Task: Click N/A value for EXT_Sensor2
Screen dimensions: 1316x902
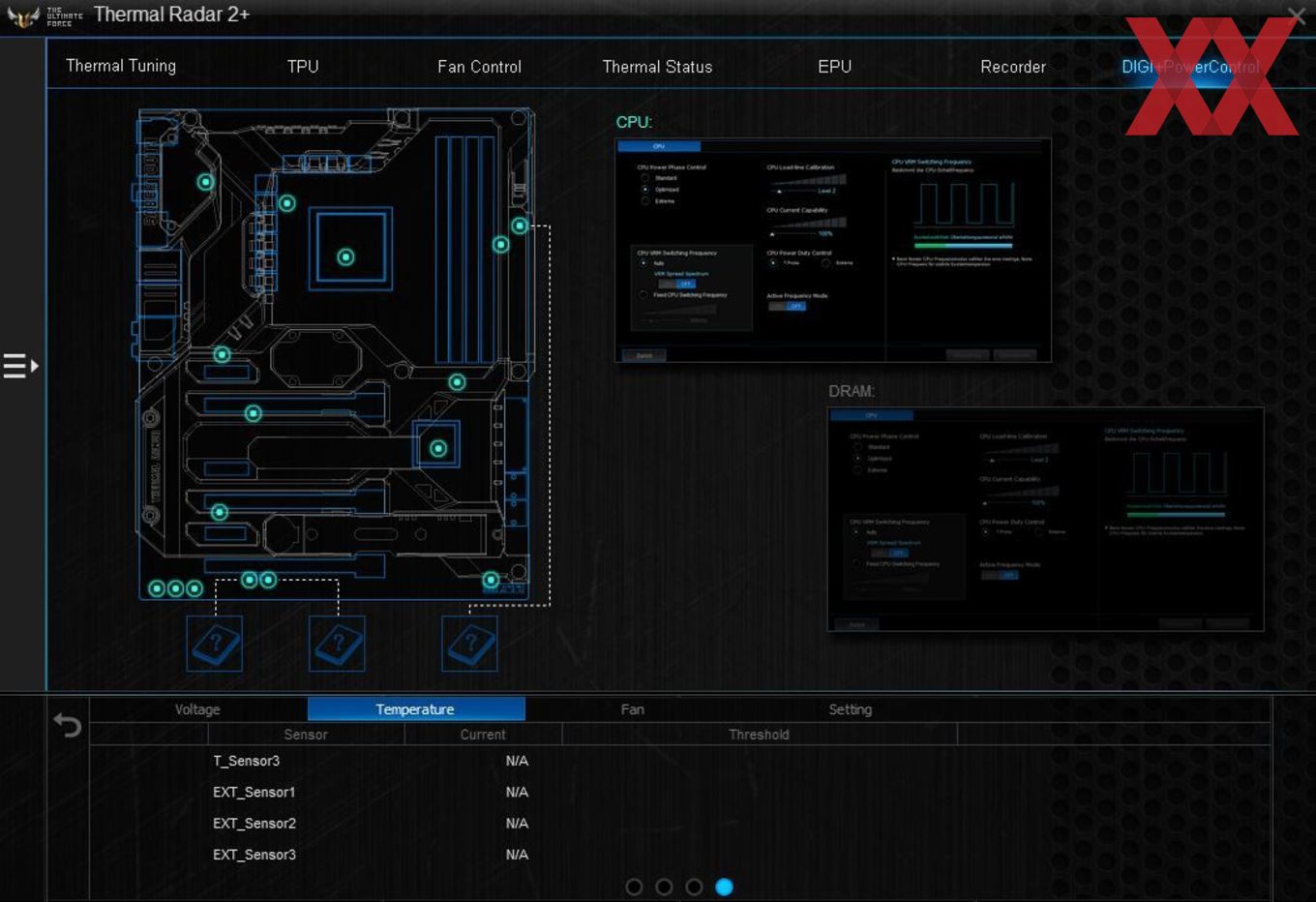Action: coord(517,823)
